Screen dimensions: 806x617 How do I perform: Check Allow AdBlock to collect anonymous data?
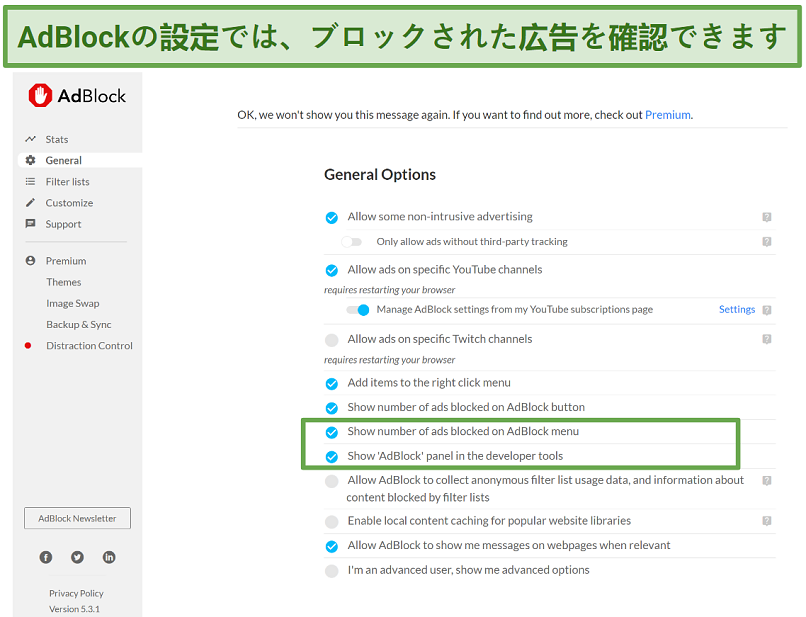click(332, 481)
